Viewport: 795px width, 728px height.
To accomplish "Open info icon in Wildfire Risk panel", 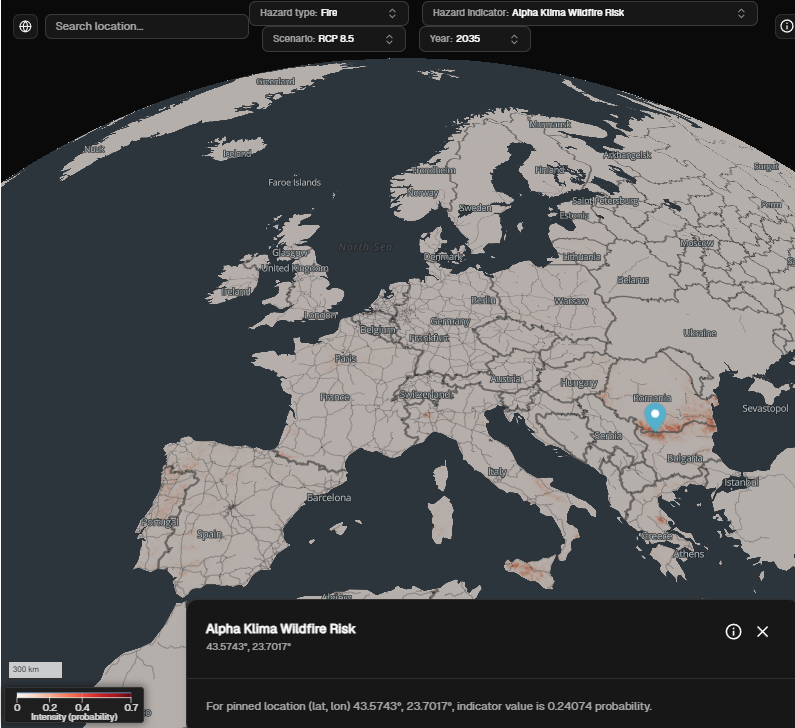I will pos(733,631).
